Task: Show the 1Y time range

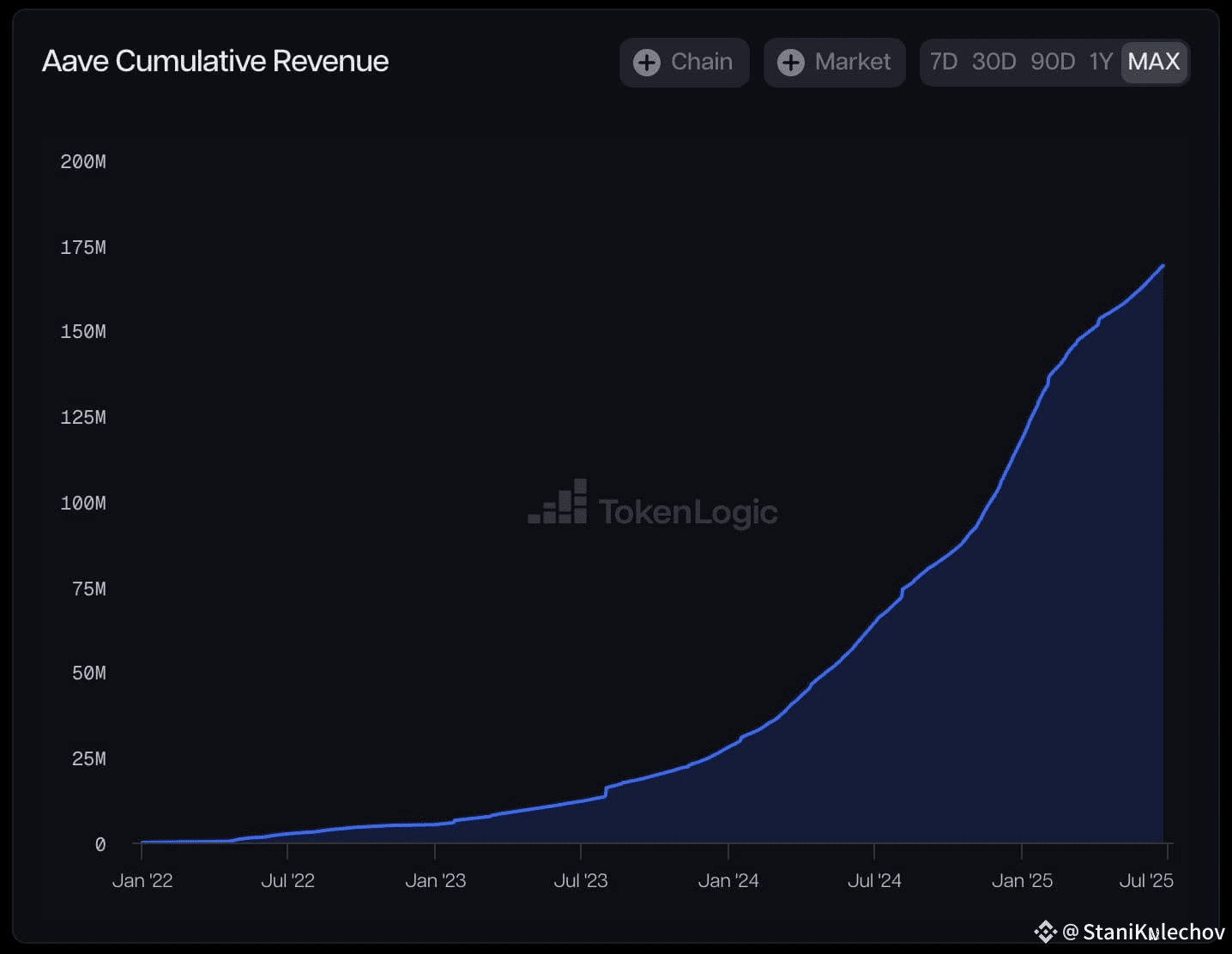Action: pos(1101,62)
